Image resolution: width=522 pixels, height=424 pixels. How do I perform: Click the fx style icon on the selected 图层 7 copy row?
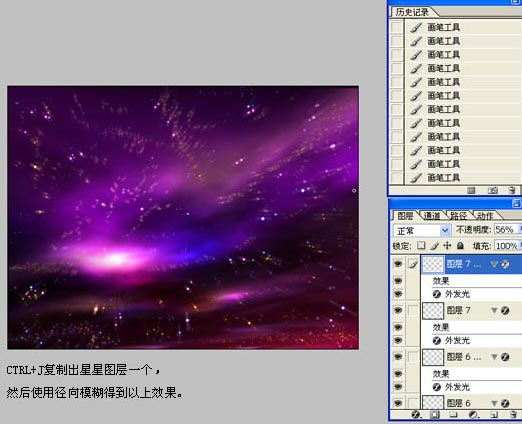[x=505, y=264]
